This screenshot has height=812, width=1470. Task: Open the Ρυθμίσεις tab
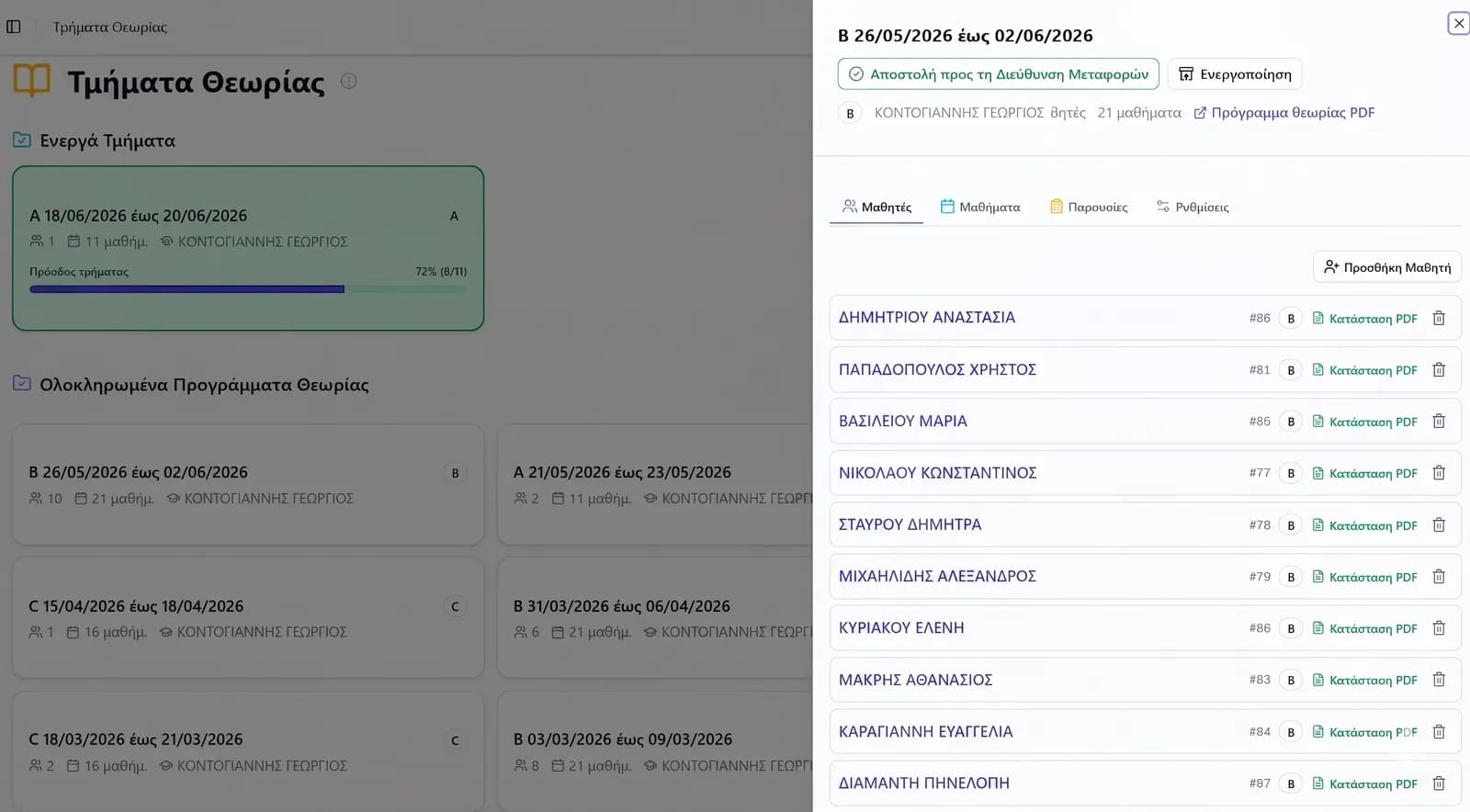point(1193,207)
